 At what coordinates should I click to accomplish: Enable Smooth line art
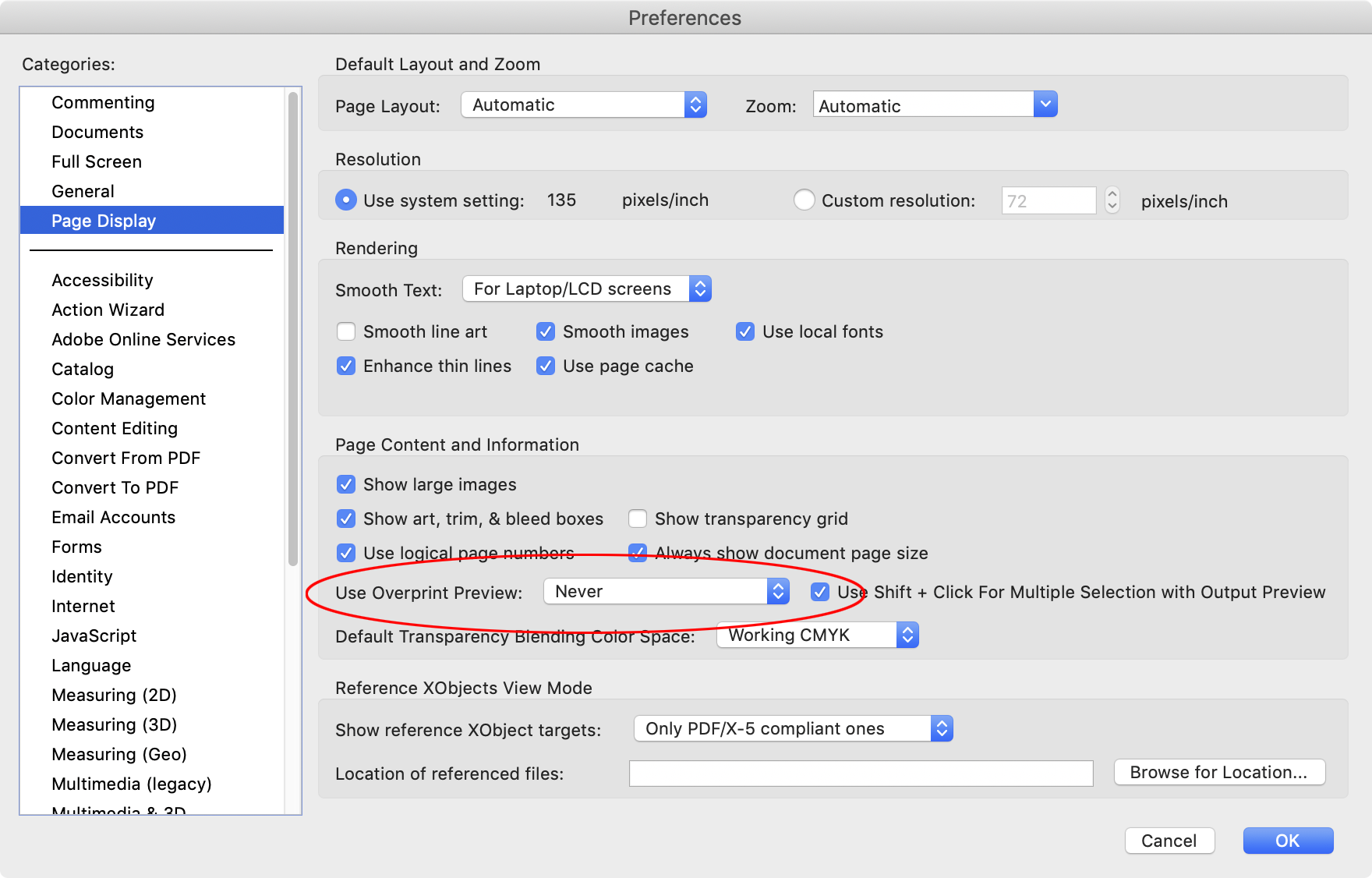point(346,331)
